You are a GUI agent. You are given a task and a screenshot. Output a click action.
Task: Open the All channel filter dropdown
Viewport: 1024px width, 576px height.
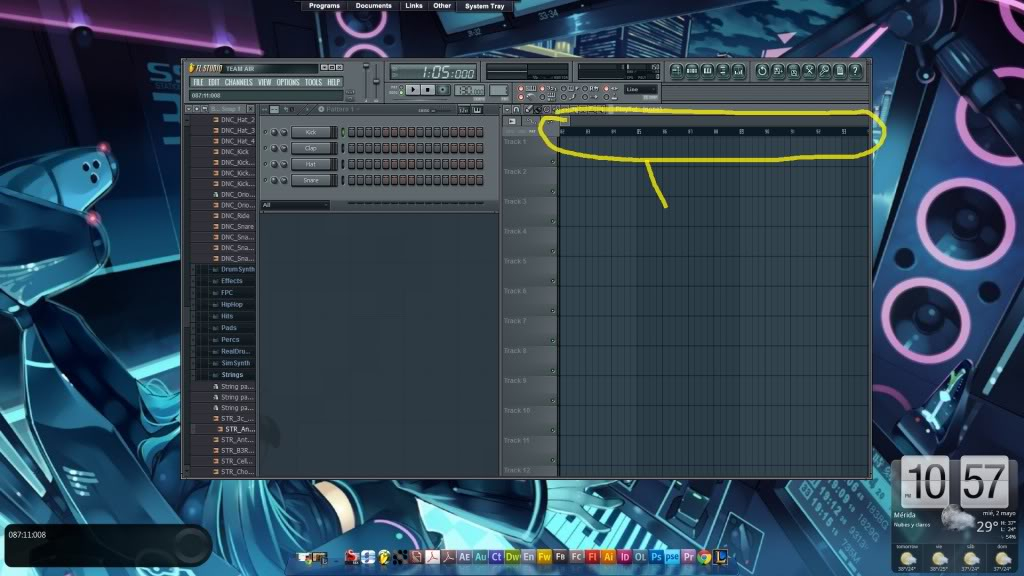(x=295, y=205)
